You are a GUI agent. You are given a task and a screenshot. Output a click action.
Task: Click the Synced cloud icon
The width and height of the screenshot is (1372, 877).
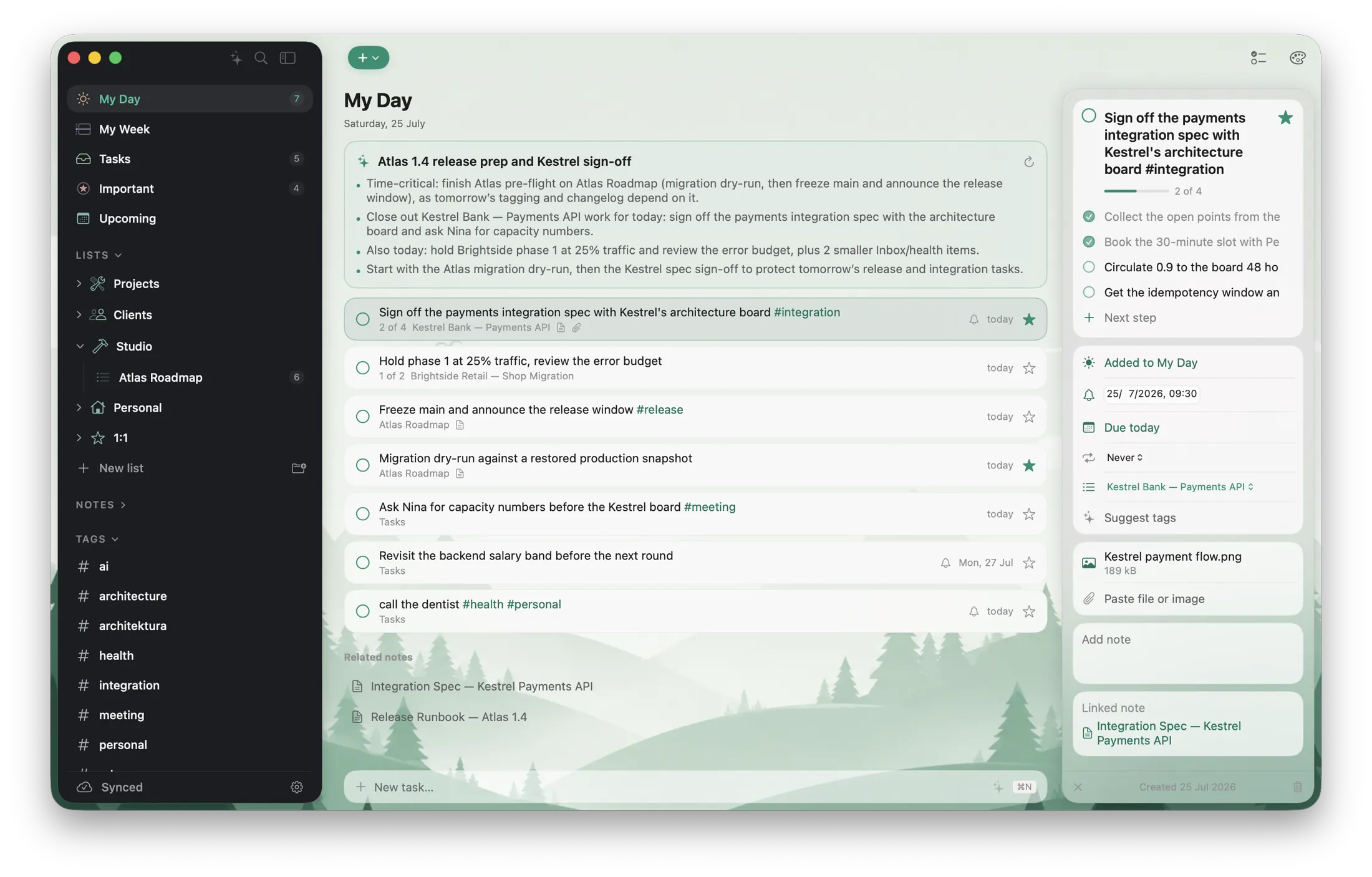(x=84, y=787)
